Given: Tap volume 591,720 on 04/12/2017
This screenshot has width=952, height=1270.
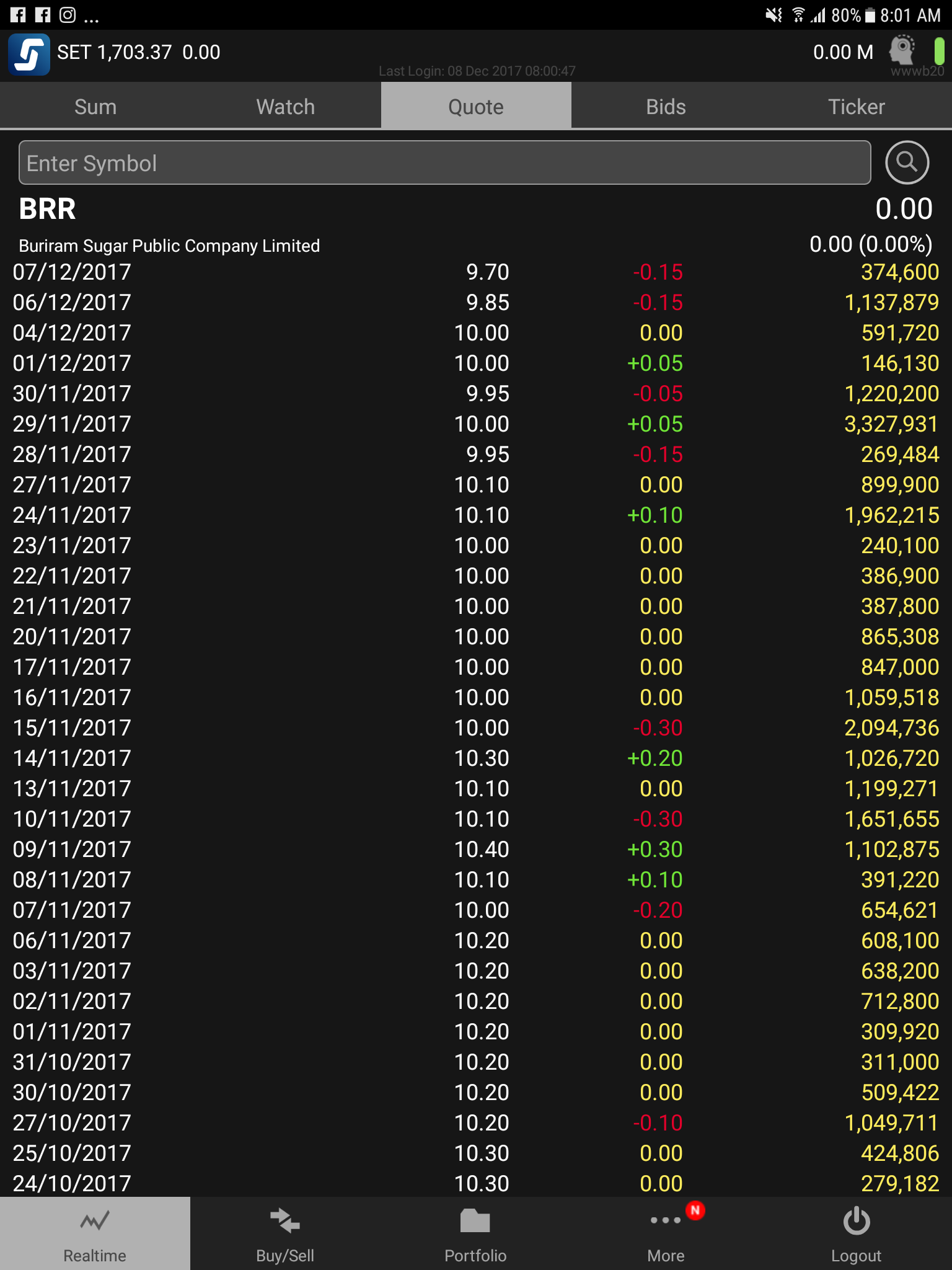Looking at the screenshot, I should pos(900,332).
